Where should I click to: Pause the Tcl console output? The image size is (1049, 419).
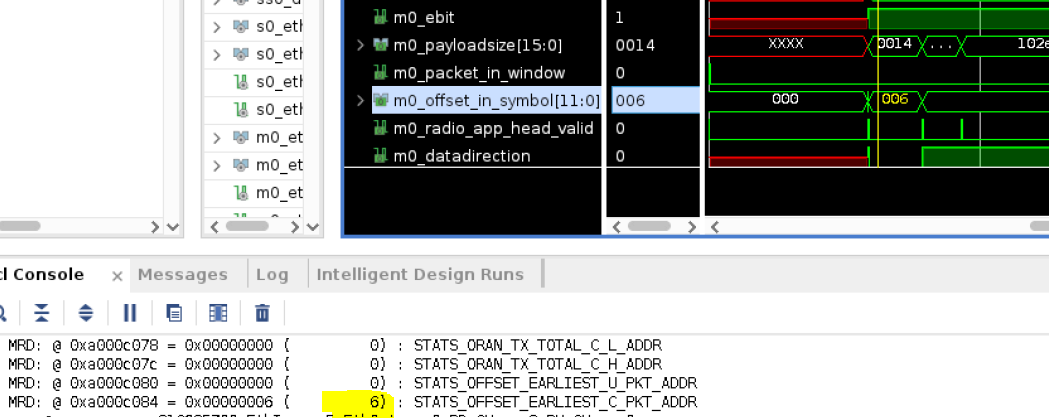point(130,313)
